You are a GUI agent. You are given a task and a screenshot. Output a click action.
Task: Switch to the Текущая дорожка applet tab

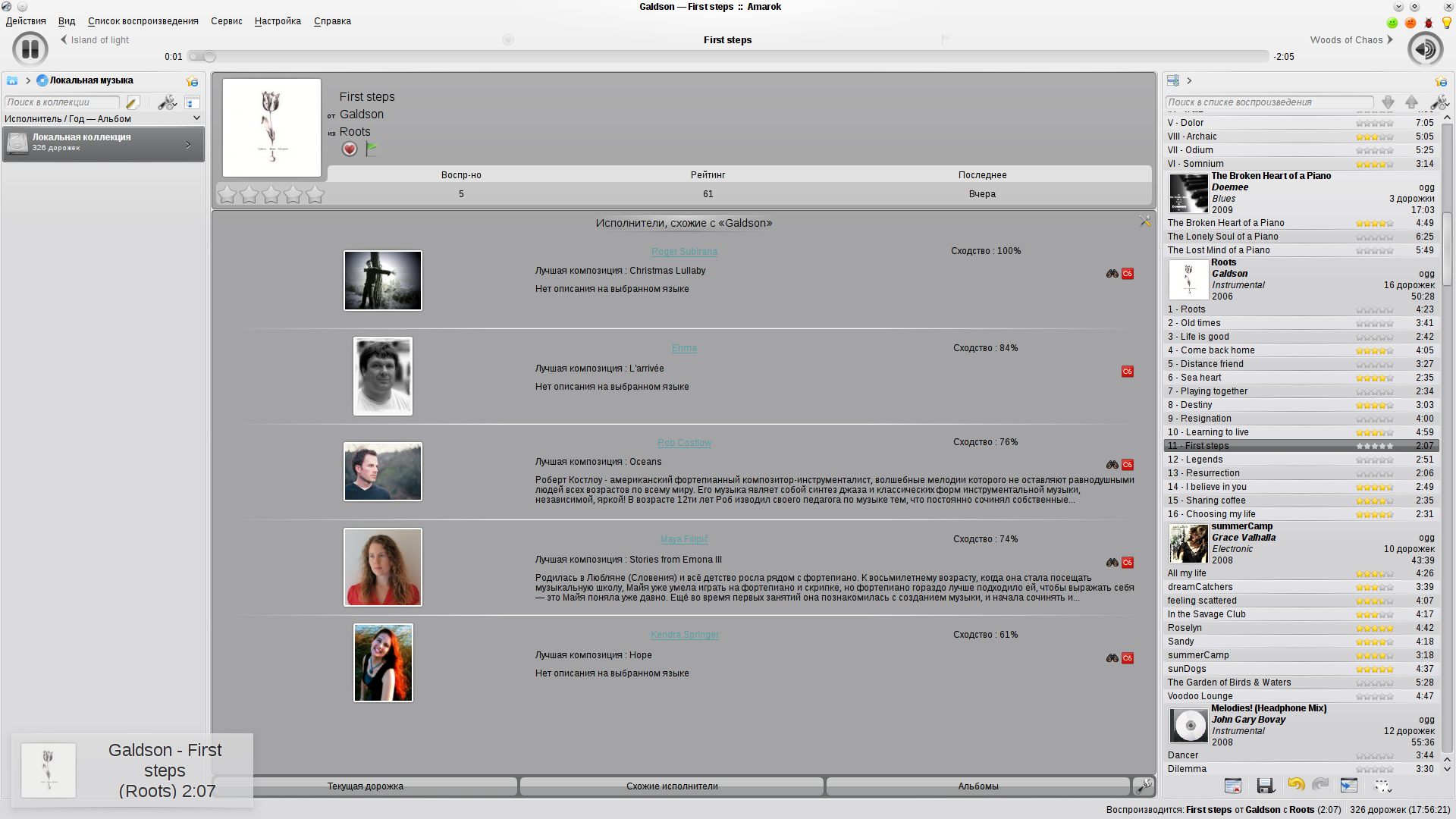coord(366,786)
